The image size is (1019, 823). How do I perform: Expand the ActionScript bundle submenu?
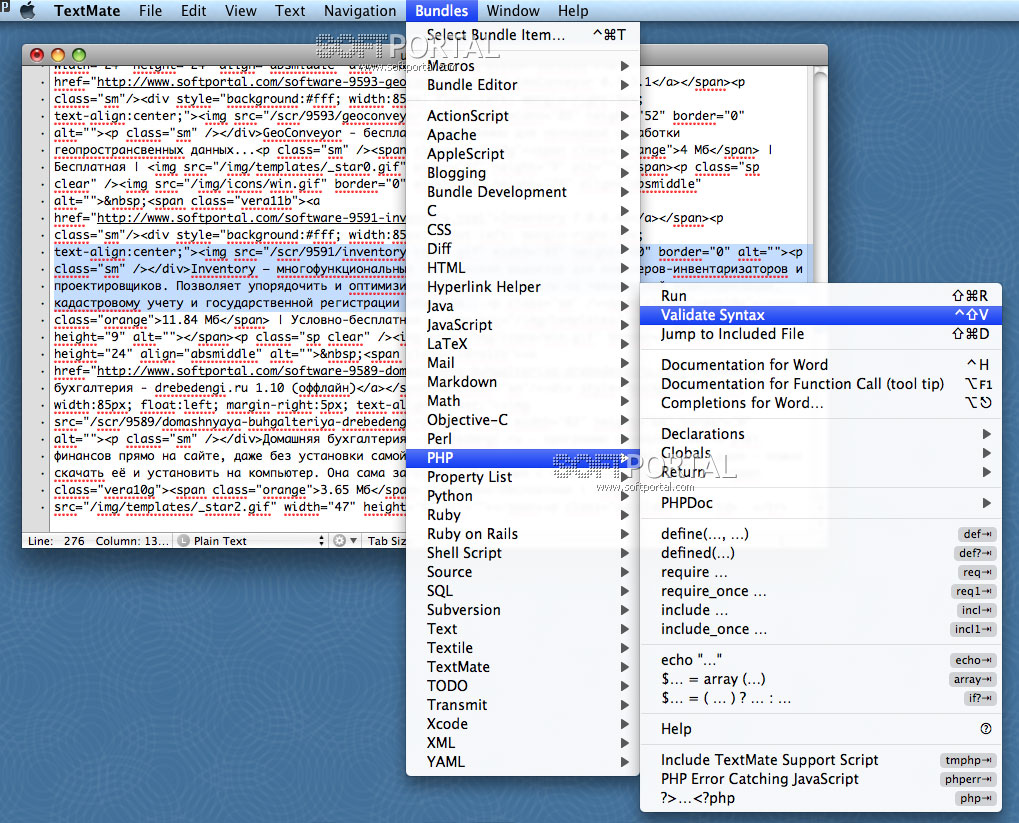click(522, 116)
